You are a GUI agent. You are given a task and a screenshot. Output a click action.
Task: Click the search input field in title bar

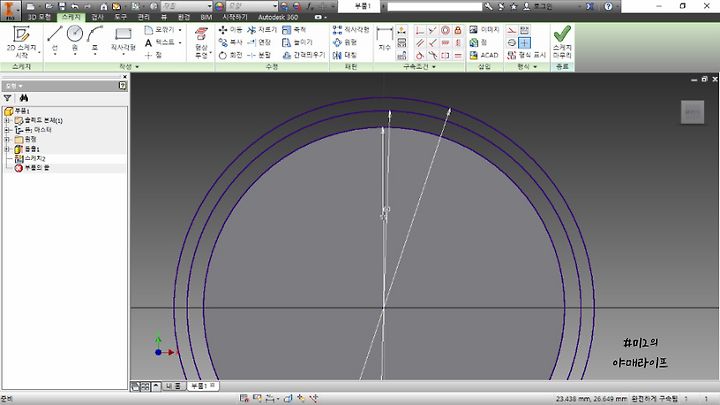tap(434, 6)
